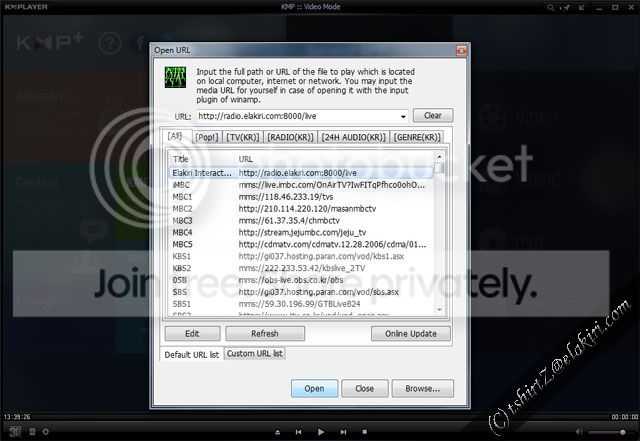
Task: Select the KBS1 entry
Action: pos(301,256)
